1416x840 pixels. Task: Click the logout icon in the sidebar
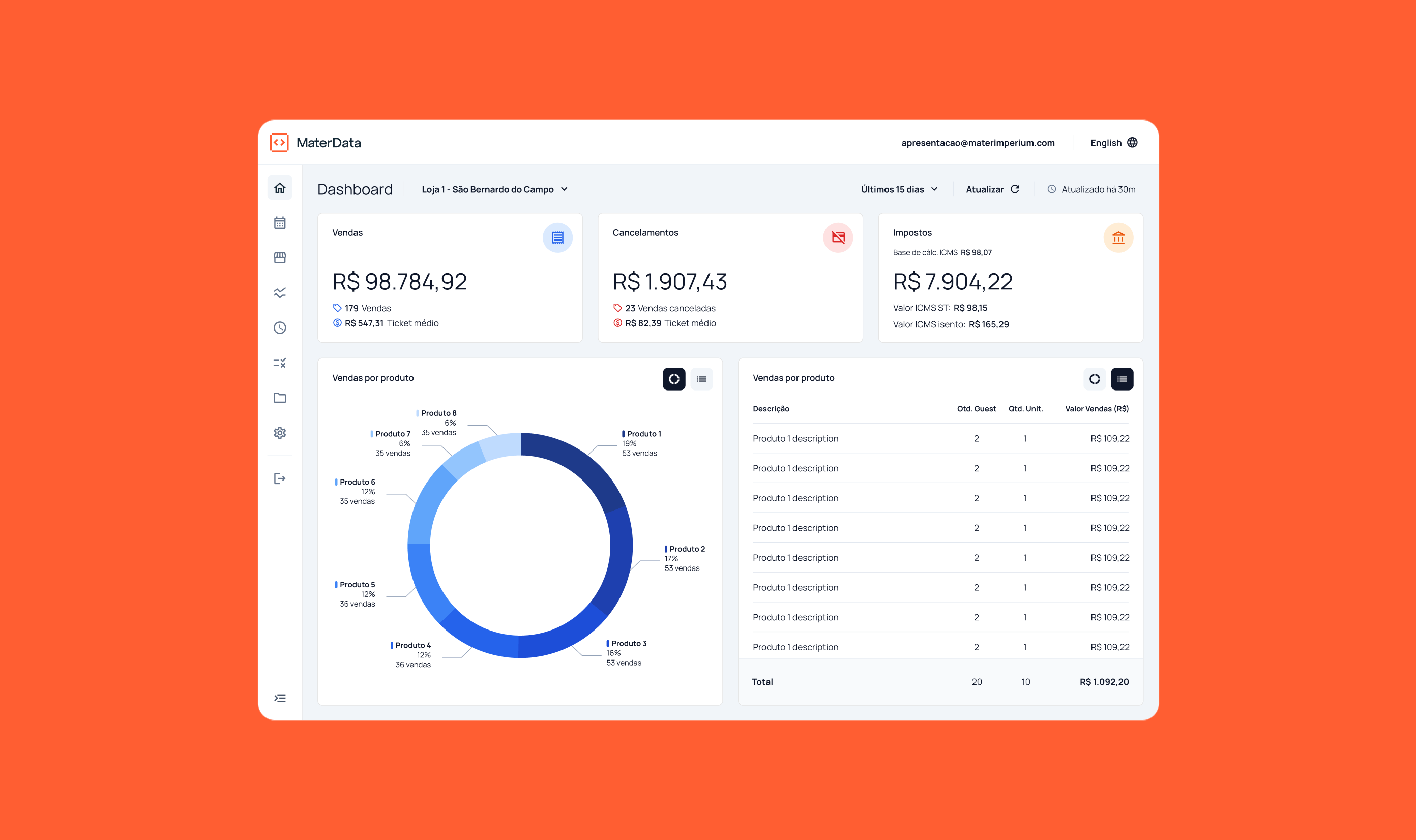pos(280,478)
